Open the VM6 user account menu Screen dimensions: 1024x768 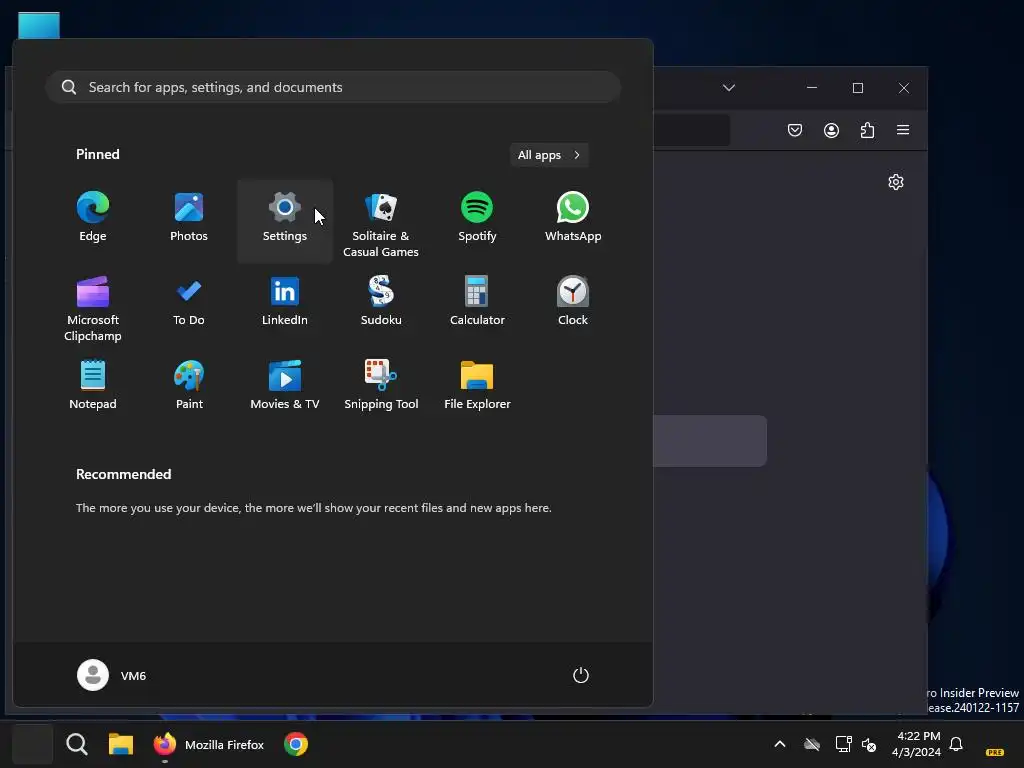tap(112, 675)
